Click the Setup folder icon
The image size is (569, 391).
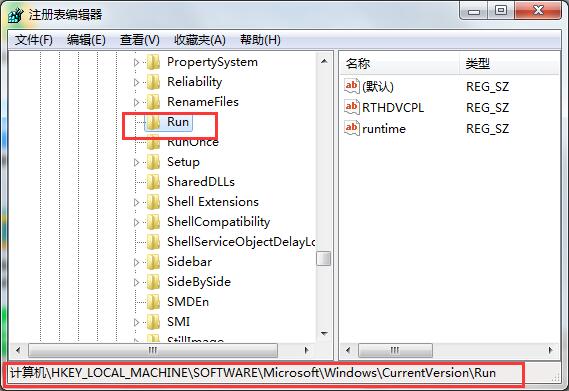(153, 162)
